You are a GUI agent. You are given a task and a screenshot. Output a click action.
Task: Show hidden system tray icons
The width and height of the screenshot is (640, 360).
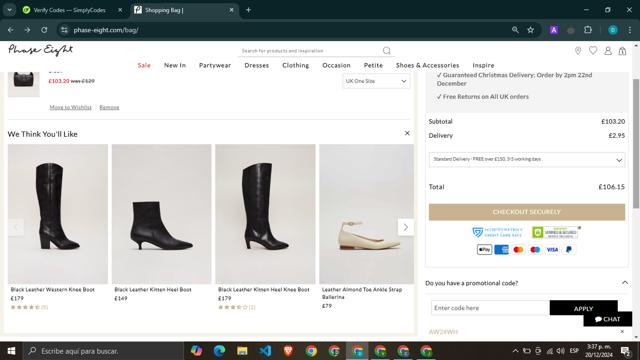pyautogui.click(x=515, y=351)
